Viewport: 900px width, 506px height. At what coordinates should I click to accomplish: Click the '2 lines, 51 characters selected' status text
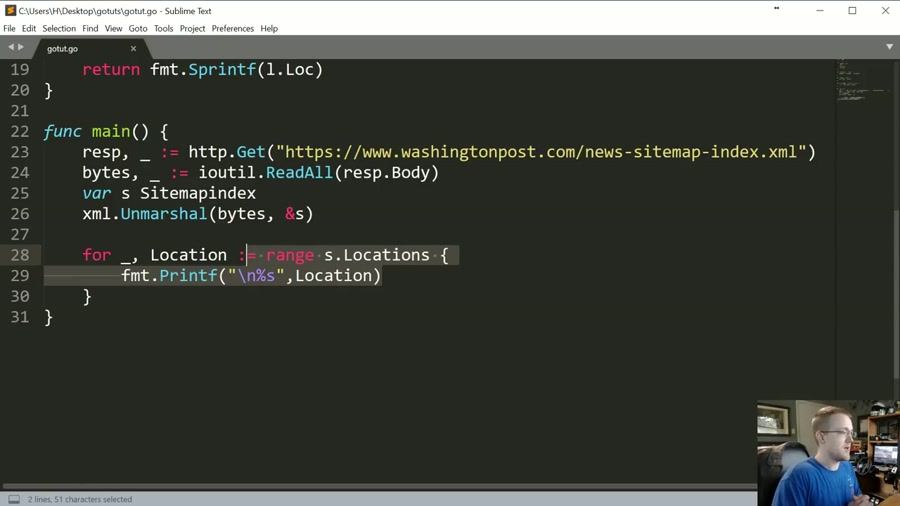(80, 499)
